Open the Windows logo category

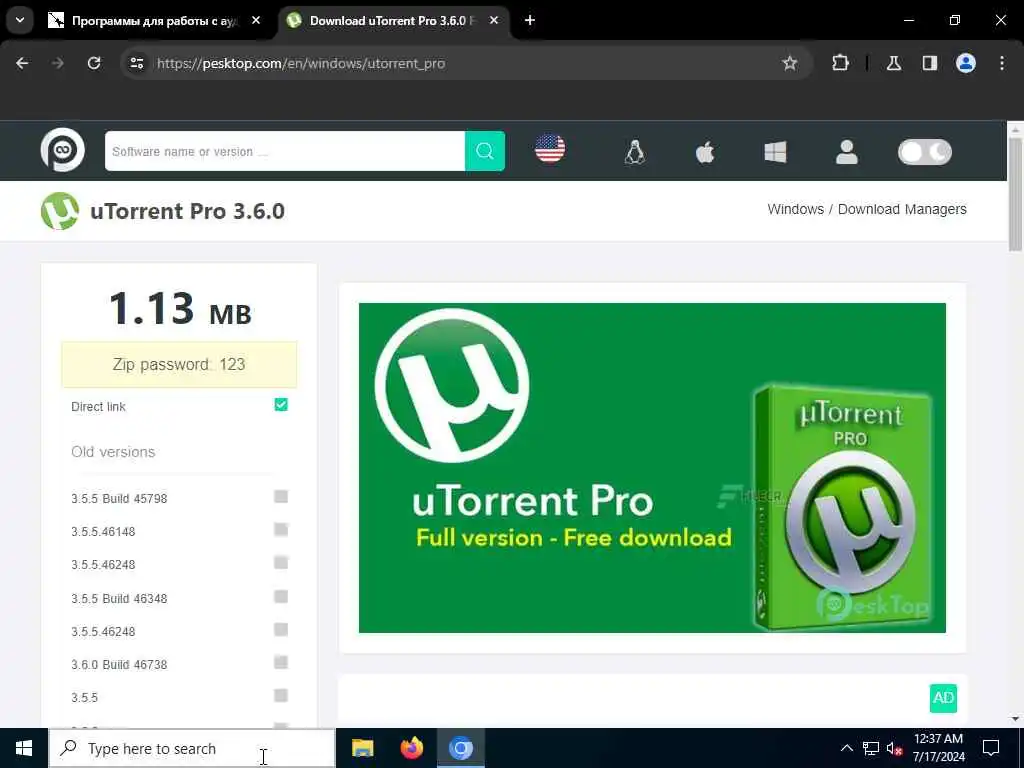pos(775,152)
